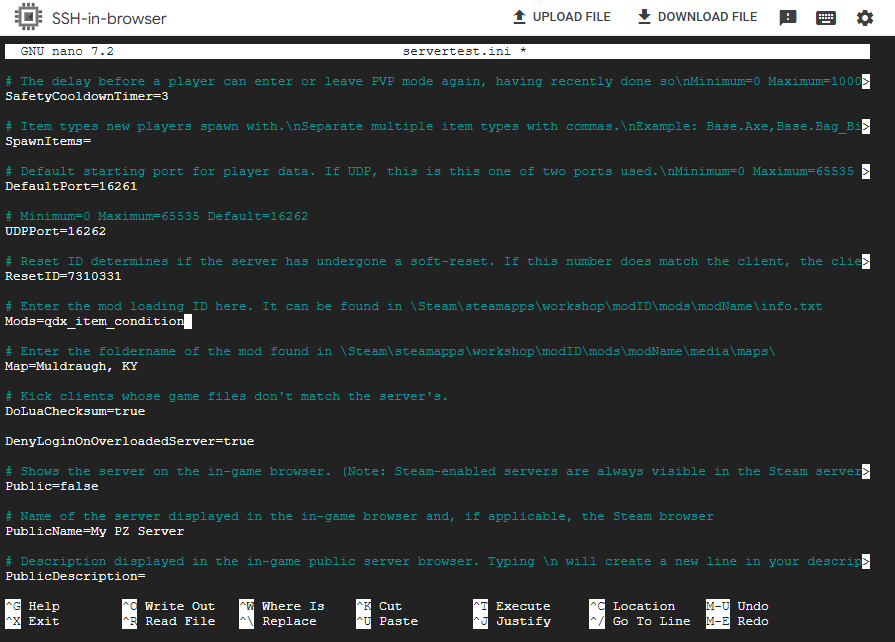Click the Go To Line shortcut label
Viewport: 895px width, 642px height.
click(652, 621)
